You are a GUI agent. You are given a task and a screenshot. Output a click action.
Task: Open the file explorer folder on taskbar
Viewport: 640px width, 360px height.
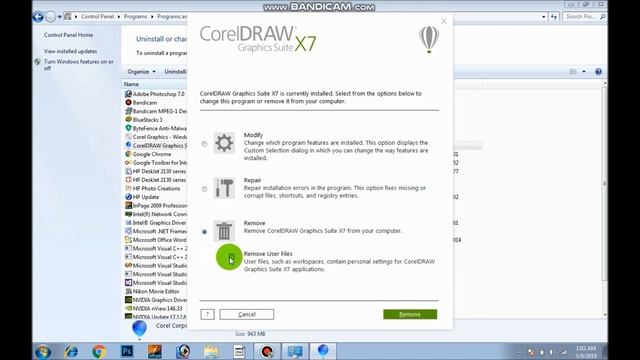[x=211, y=351]
